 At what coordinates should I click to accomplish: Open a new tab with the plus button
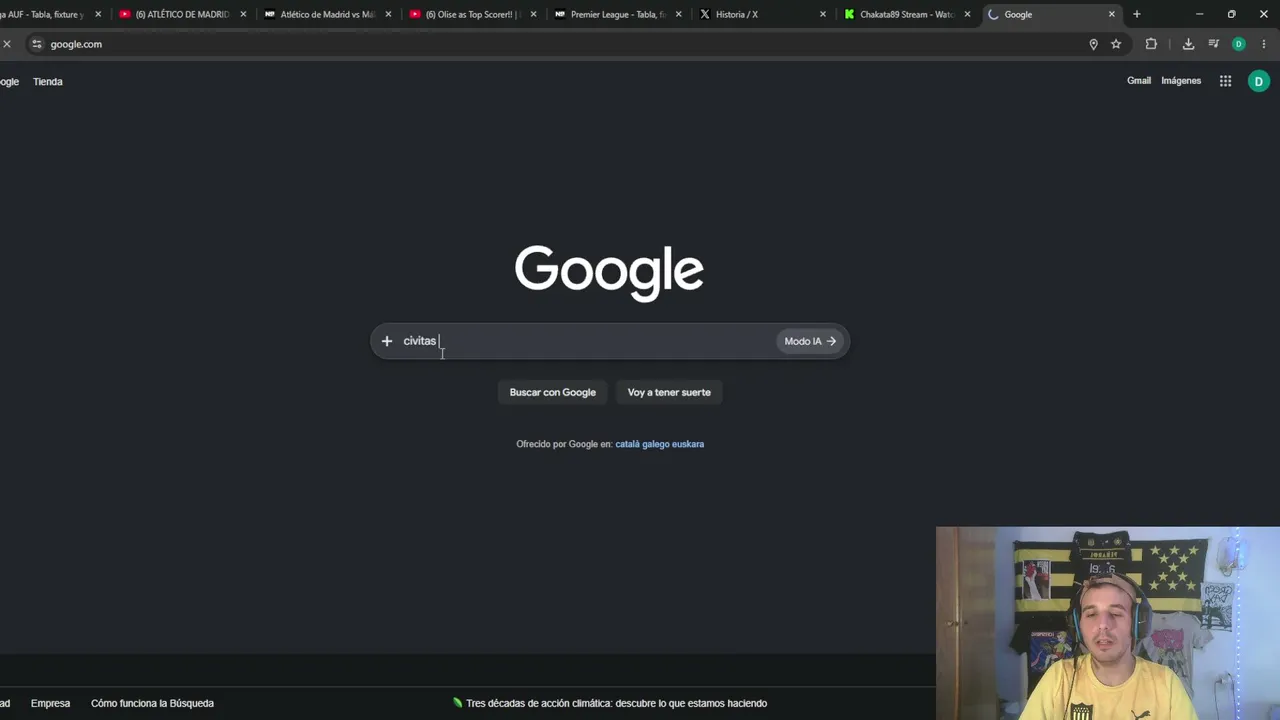tap(1137, 14)
